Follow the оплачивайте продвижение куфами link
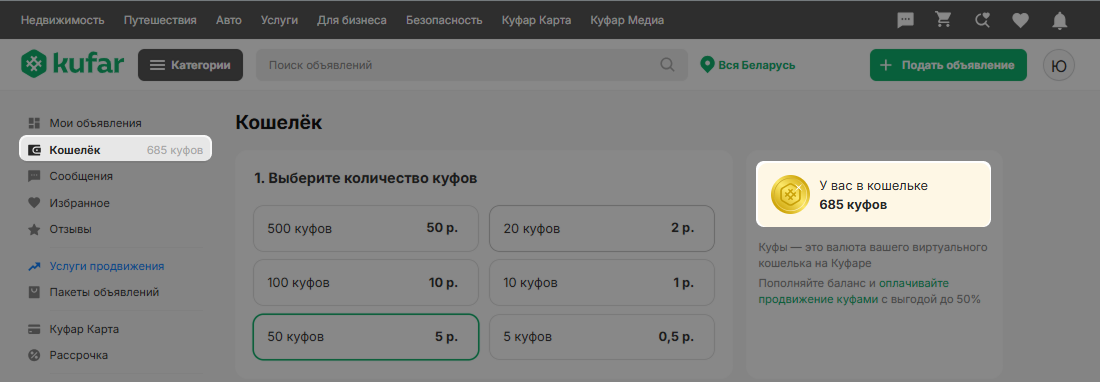This screenshot has width=1100, height=382. (853, 292)
